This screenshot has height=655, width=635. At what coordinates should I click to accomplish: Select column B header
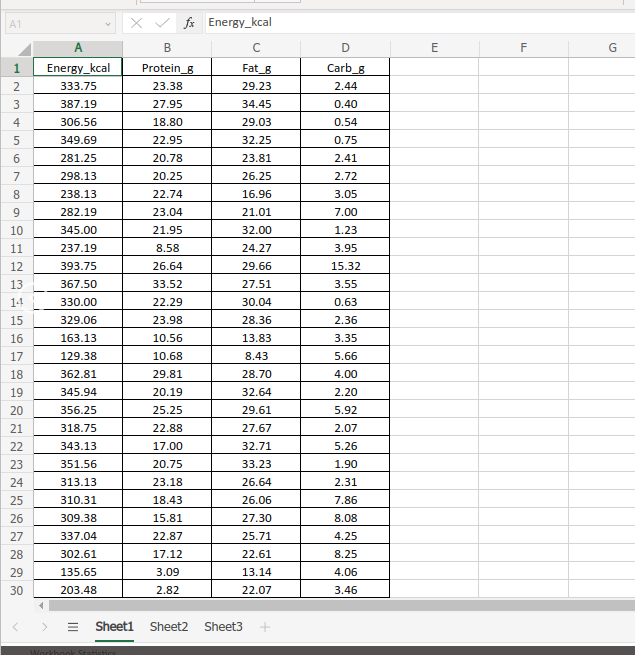tap(167, 48)
